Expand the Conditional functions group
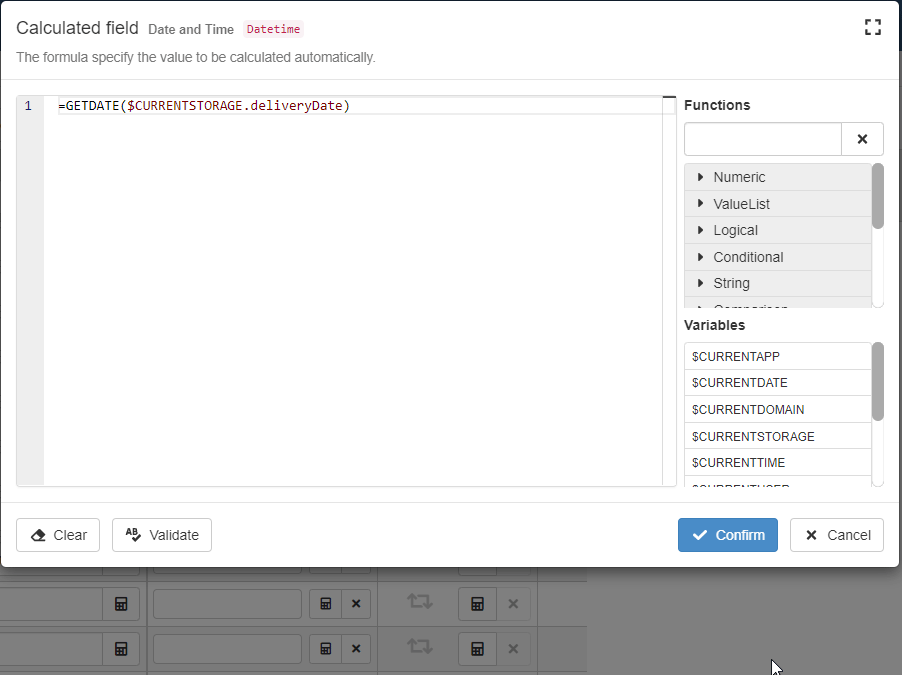 click(747, 257)
